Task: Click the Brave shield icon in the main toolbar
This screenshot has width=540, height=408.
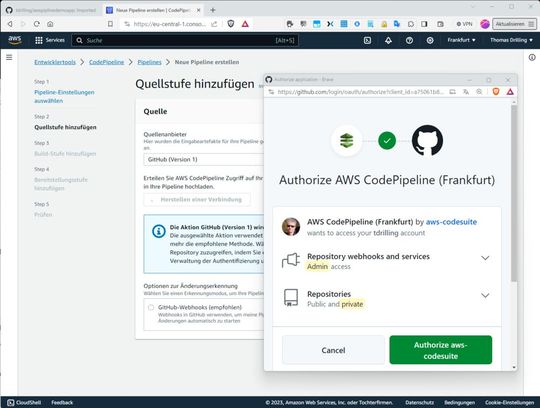Action: tap(231, 24)
